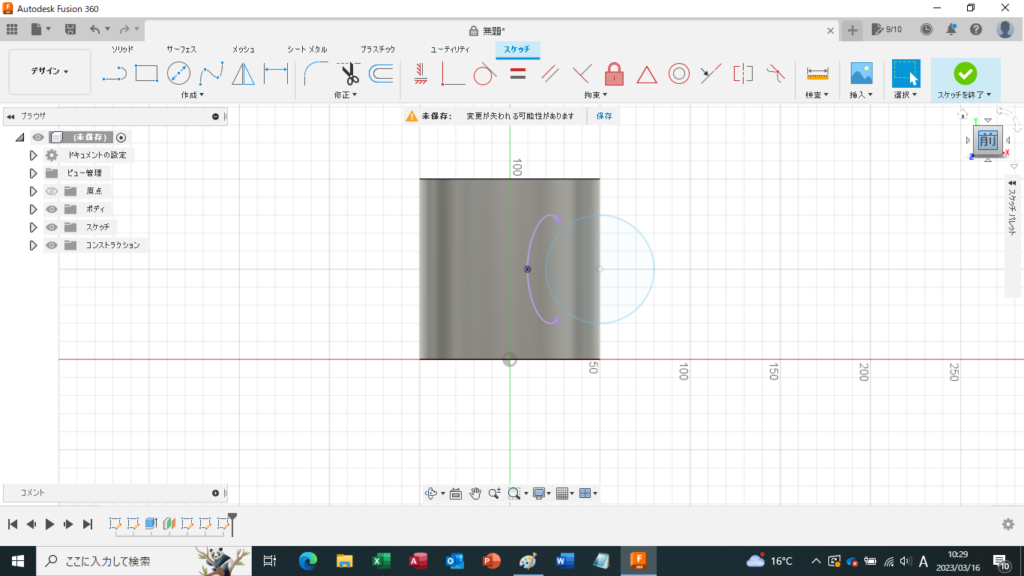Play the timeline history
The width and height of the screenshot is (1024, 576).
coord(50,524)
